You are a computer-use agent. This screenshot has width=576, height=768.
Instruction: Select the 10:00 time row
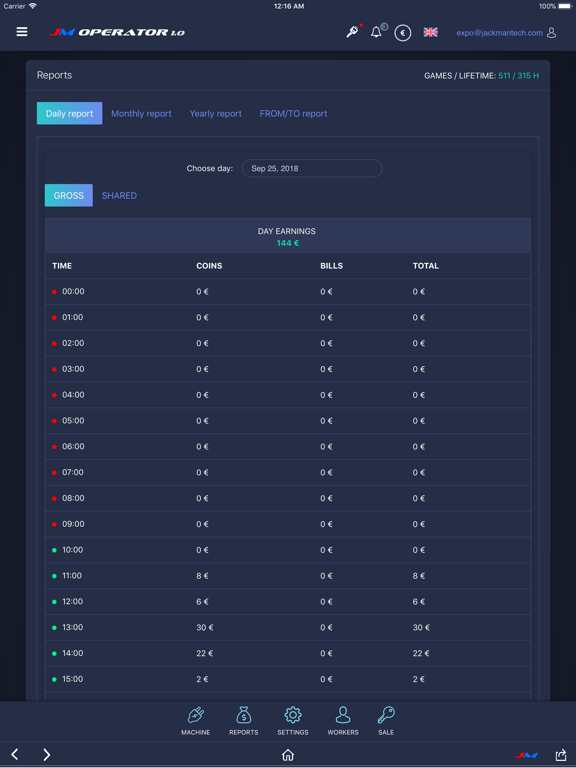click(288, 550)
